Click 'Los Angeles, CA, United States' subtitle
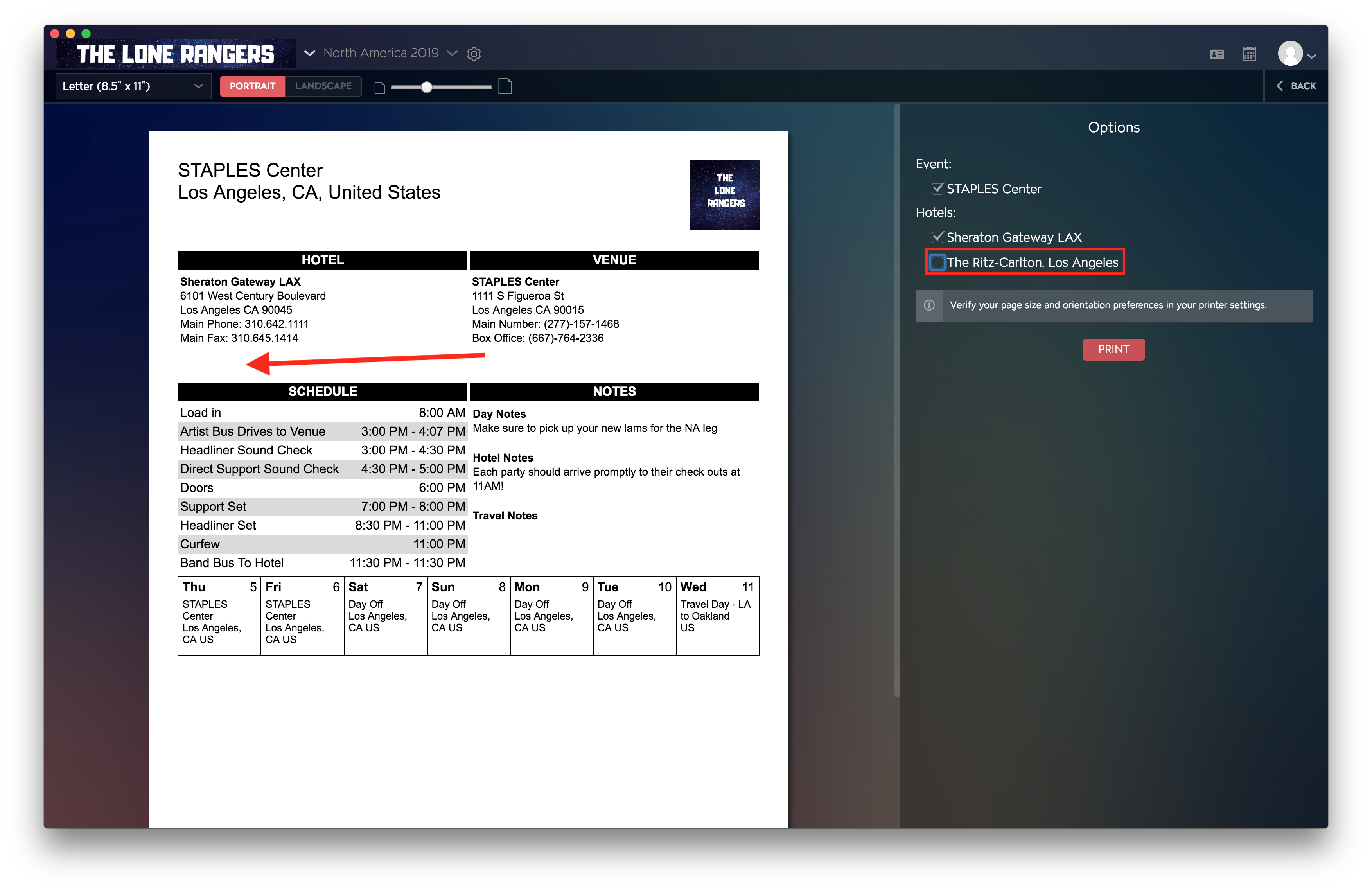The width and height of the screenshot is (1372, 891). coord(309,192)
